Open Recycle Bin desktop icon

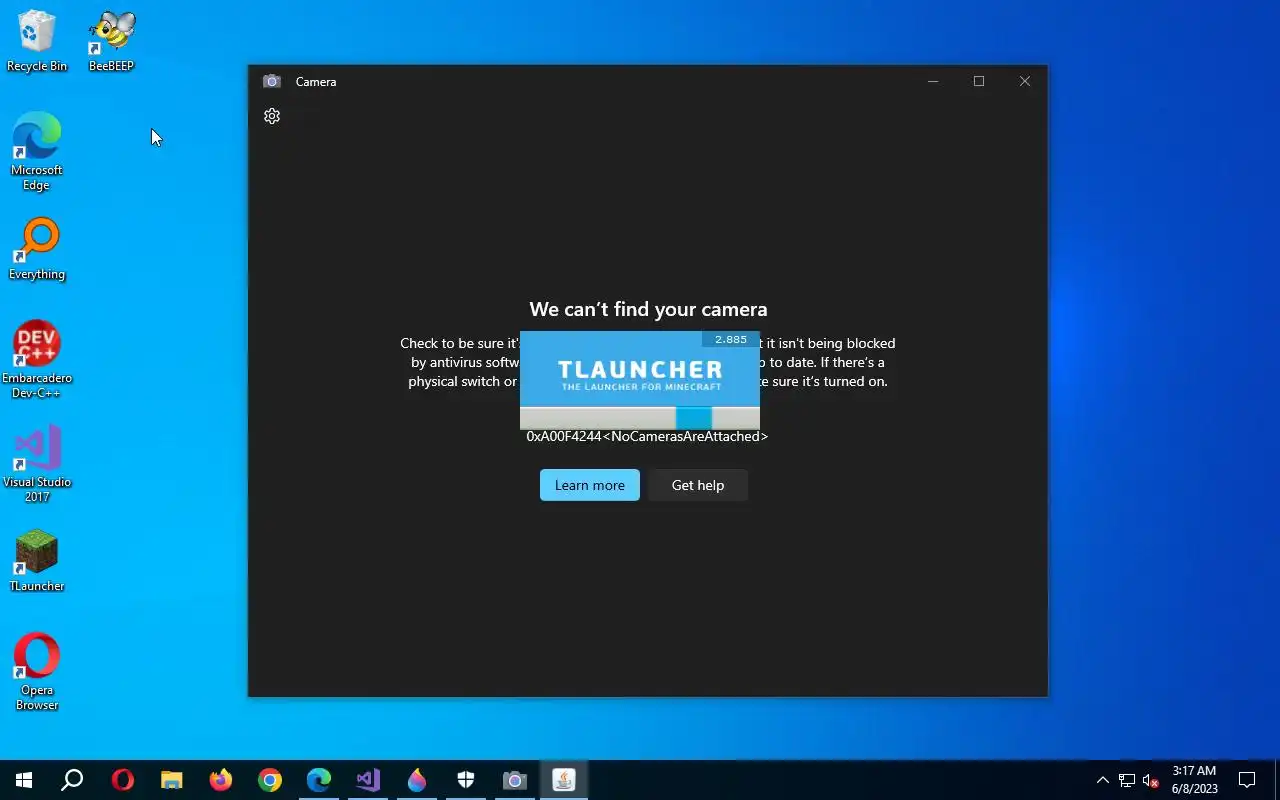tap(37, 41)
